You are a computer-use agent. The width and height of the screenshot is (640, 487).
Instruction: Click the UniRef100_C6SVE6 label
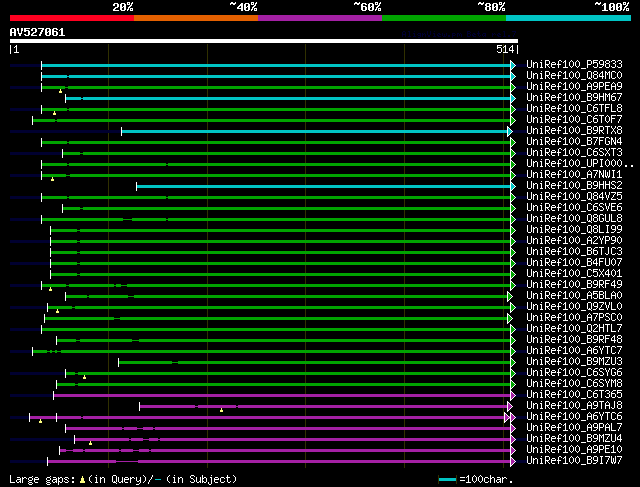[x=574, y=208]
